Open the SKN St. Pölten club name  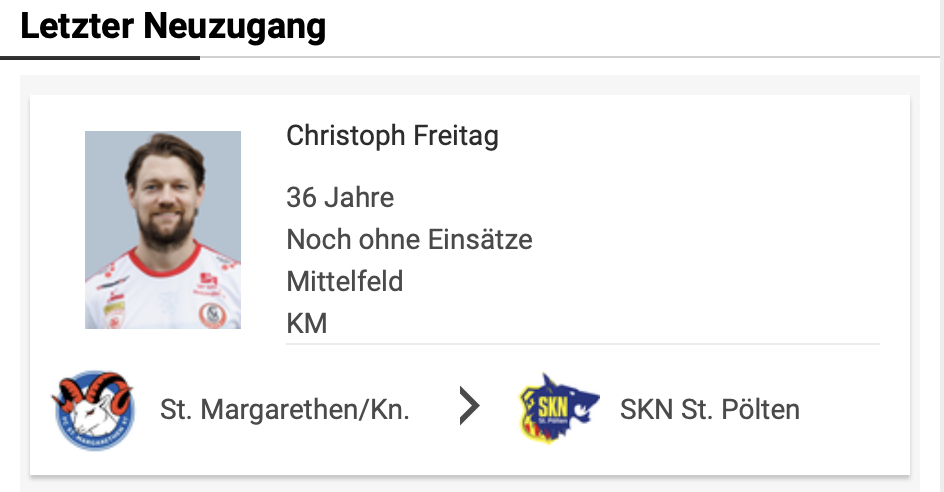[709, 409]
